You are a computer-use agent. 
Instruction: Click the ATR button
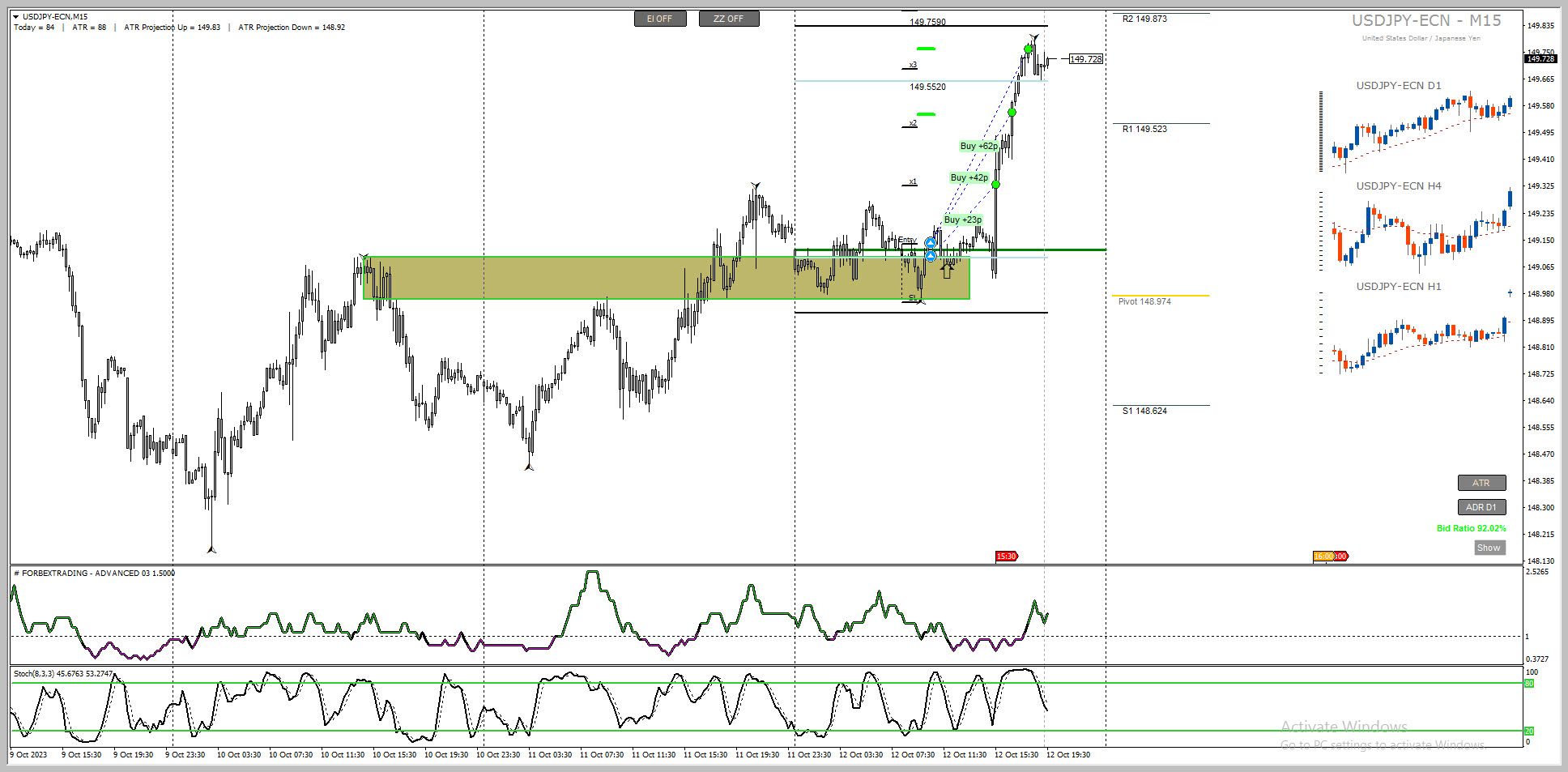click(1481, 483)
